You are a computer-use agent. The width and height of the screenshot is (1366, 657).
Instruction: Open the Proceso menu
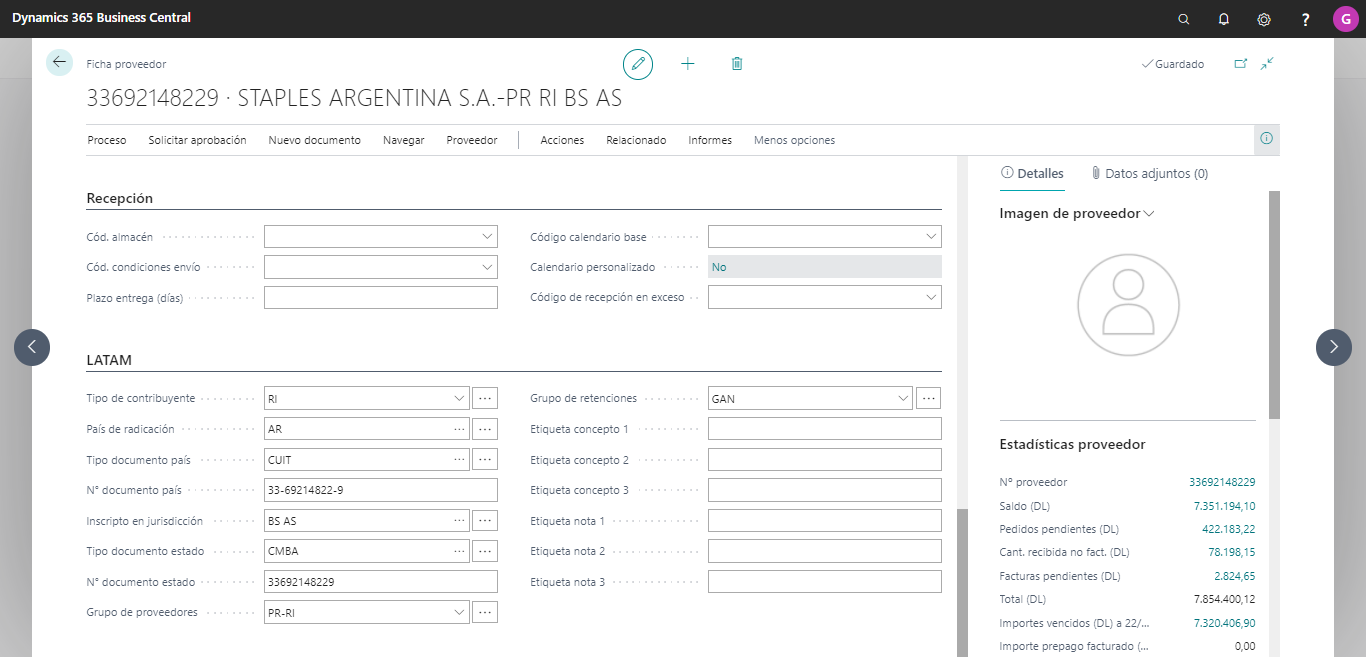tap(107, 140)
